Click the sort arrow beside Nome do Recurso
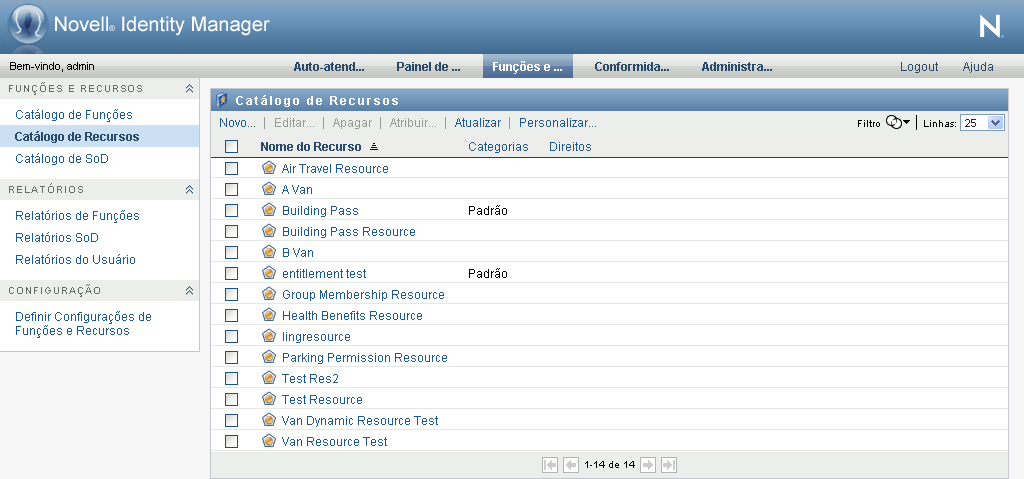Viewport: 1024px width, 479px height. coord(374,146)
